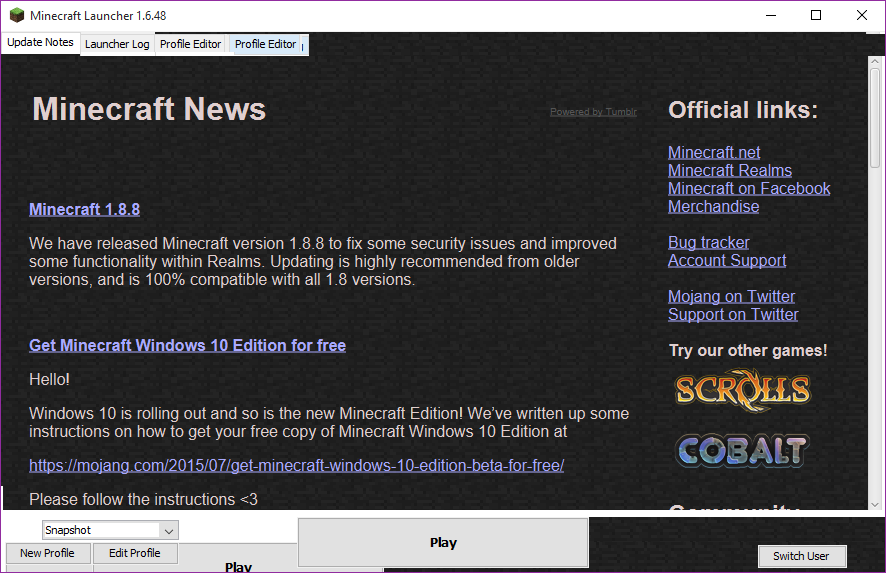Screen dimensions: 886x573
Task: Expand the Snapshot profile dropdown
Action: click(168, 531)
